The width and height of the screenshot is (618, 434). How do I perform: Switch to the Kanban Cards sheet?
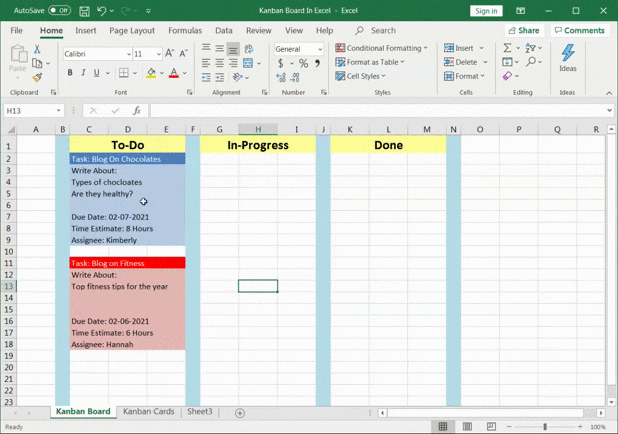[x=148, y=412]
